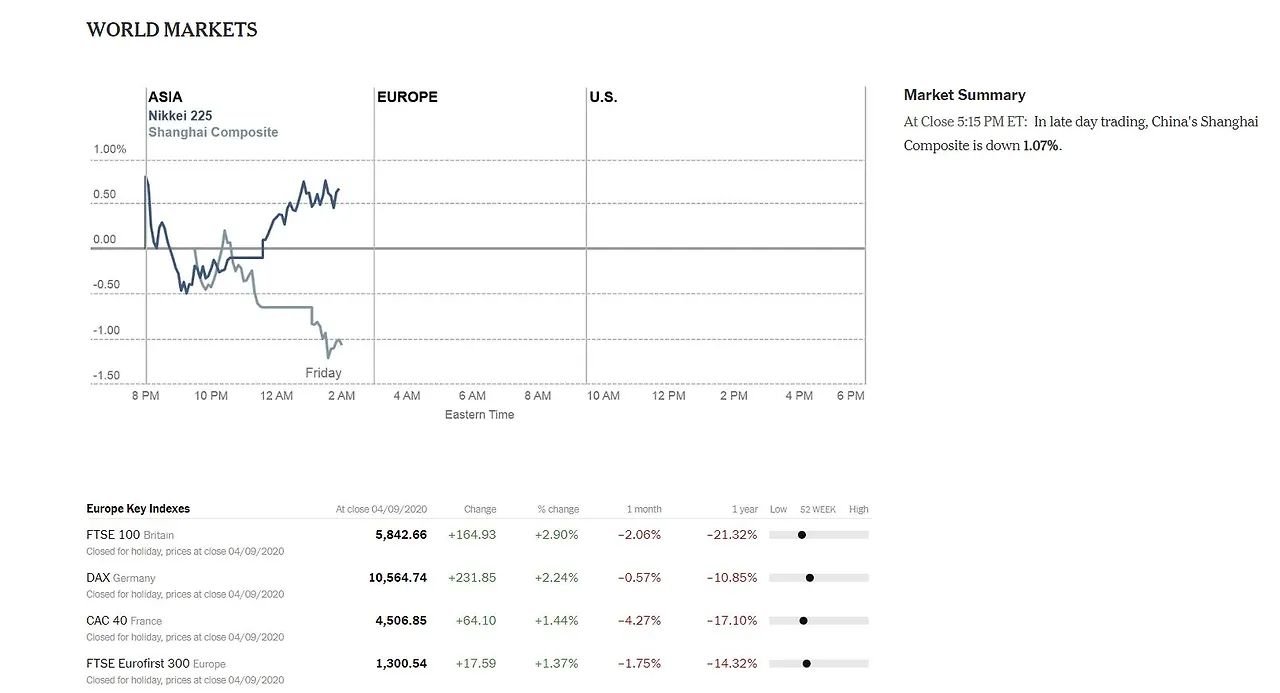Select the EUROPE section on chart

pos(407,97)
